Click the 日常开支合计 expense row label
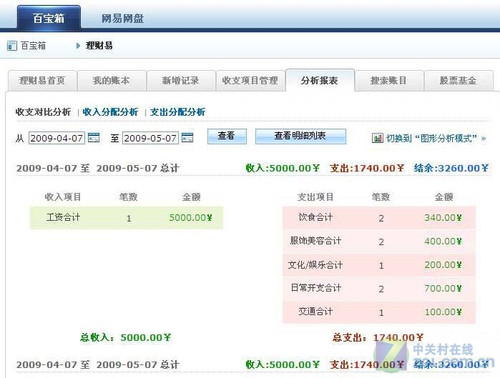This screenshot has height=378, width=500. point(315,288)
